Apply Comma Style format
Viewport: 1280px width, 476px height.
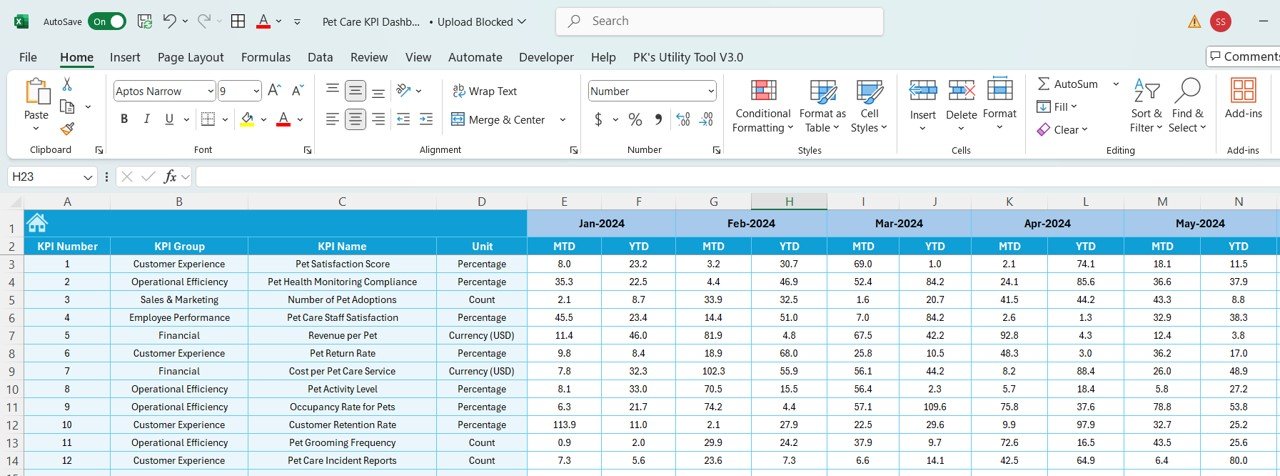point(658,119)
